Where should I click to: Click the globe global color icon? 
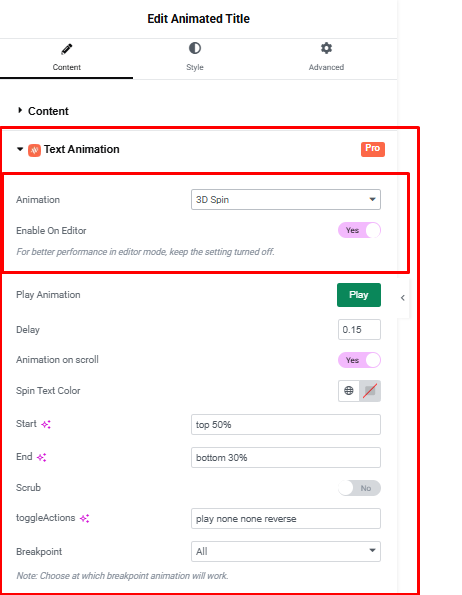pyautogui.click(x=349, y=391)
